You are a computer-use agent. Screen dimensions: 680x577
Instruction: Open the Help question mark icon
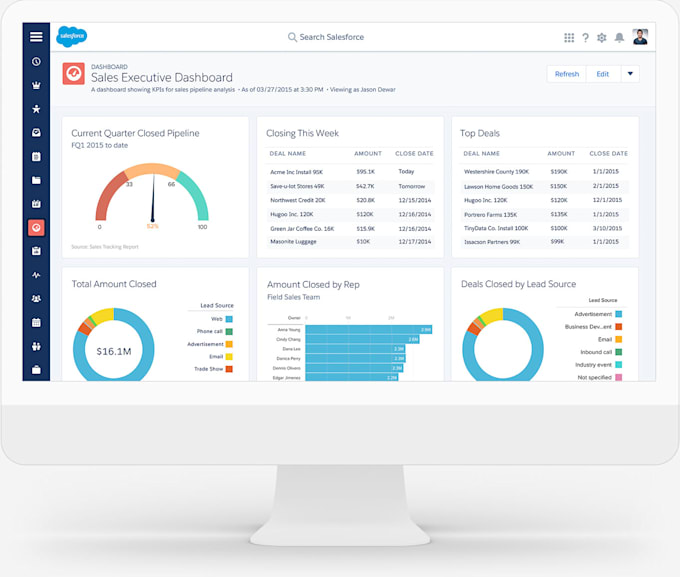(585, 38)
